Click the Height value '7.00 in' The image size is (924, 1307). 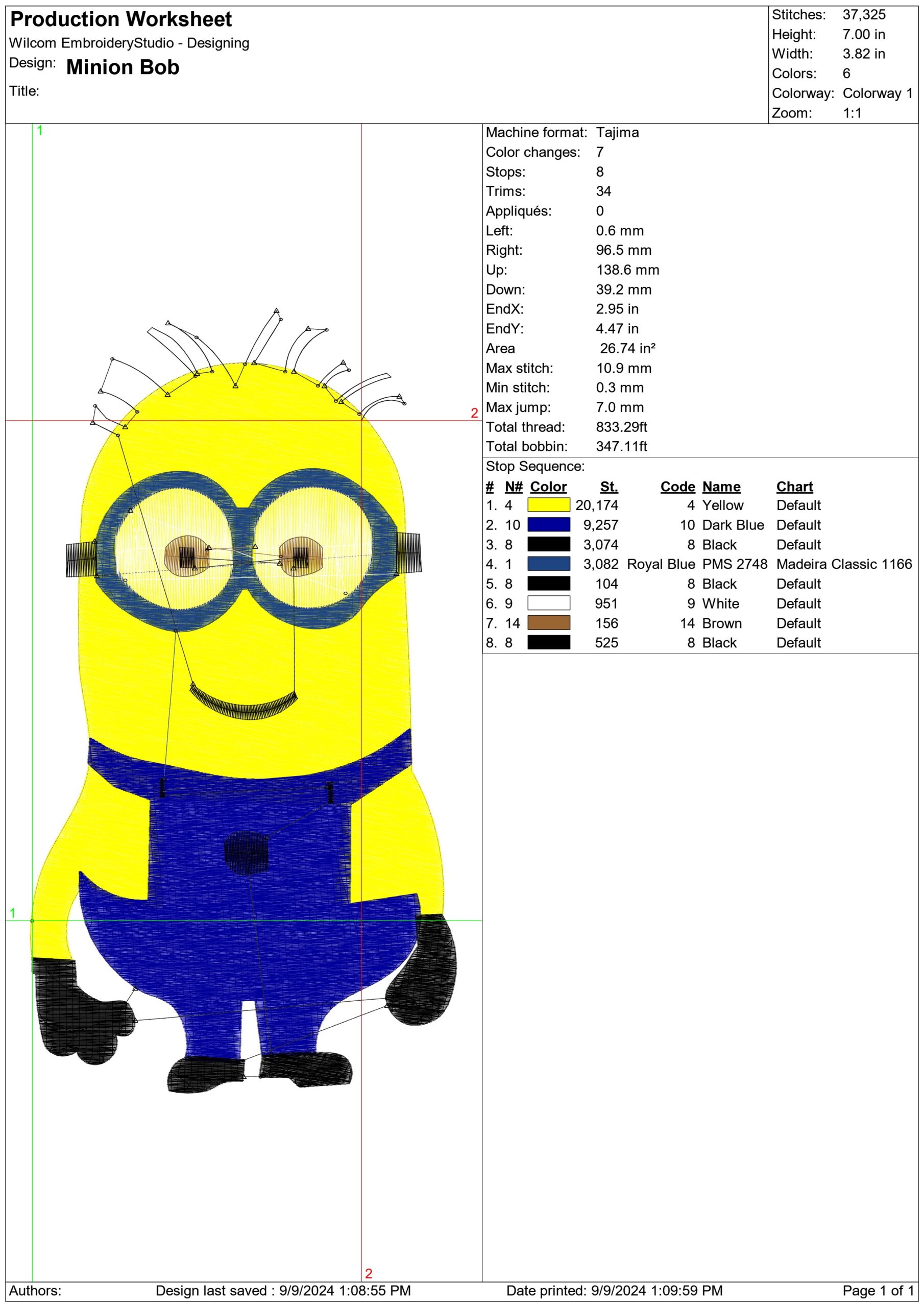click(x=864, y=34)
